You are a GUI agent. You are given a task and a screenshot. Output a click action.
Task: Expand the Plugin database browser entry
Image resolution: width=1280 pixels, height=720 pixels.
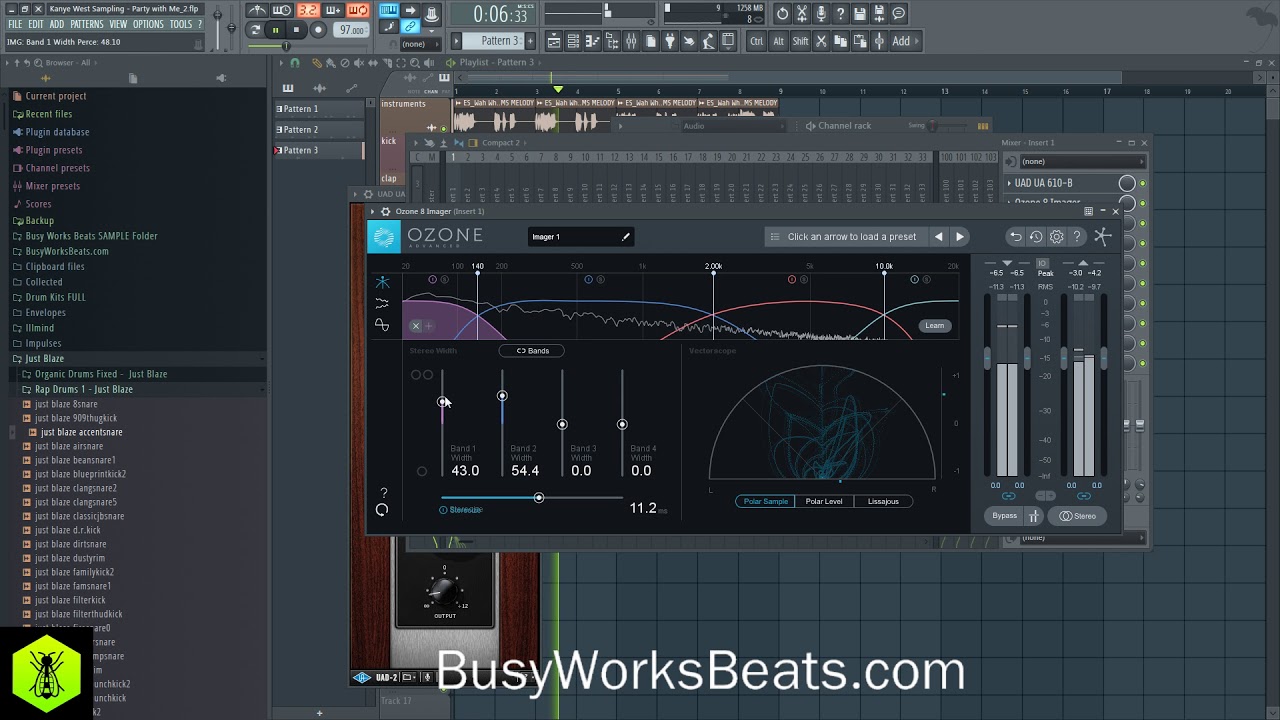57,132
